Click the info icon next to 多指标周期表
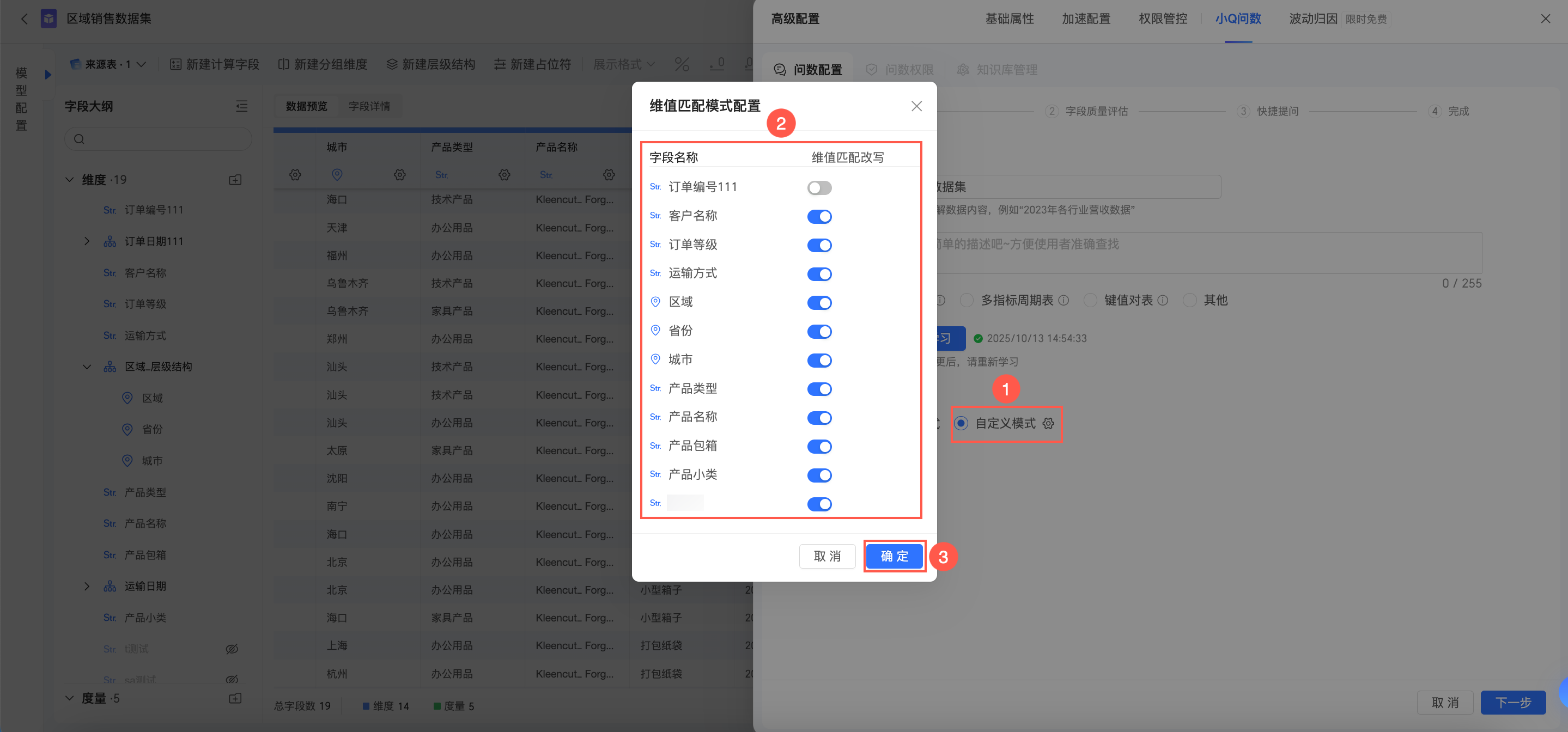This screenshot has height=732, width=1568. (x=1063, y=301)
